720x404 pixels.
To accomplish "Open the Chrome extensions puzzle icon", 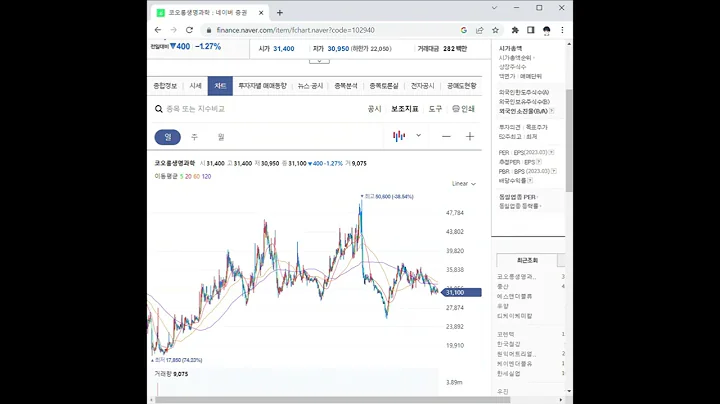I will (515, 30).
